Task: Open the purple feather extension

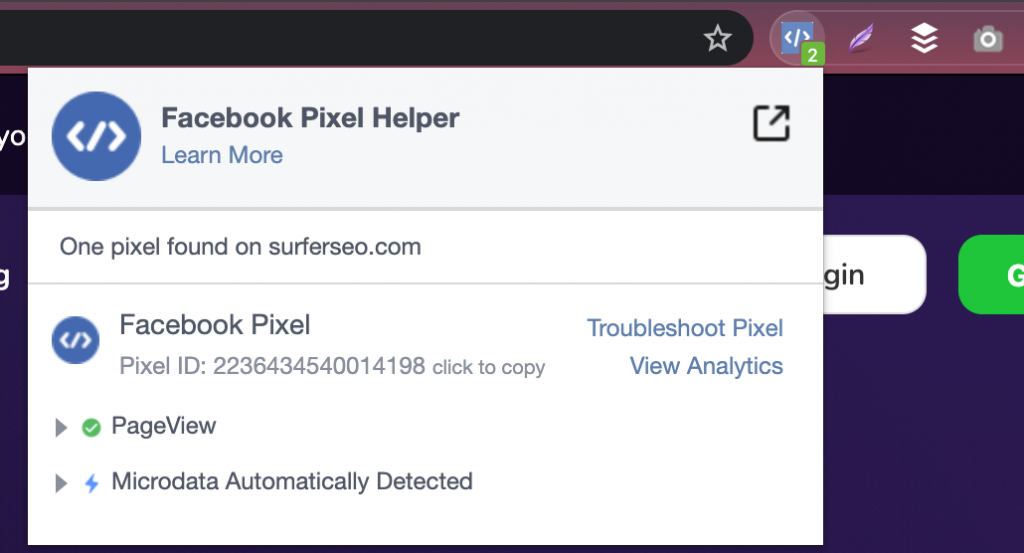Action: coord(861,39)
